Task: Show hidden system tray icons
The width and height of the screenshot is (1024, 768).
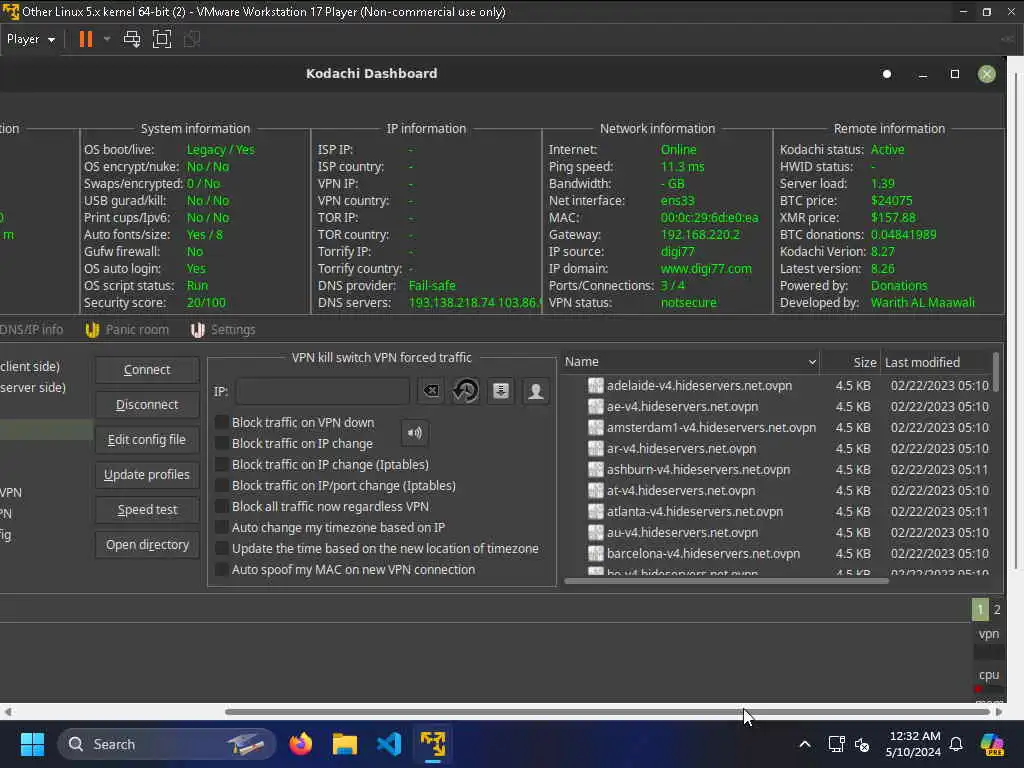Action: point(805,744)
